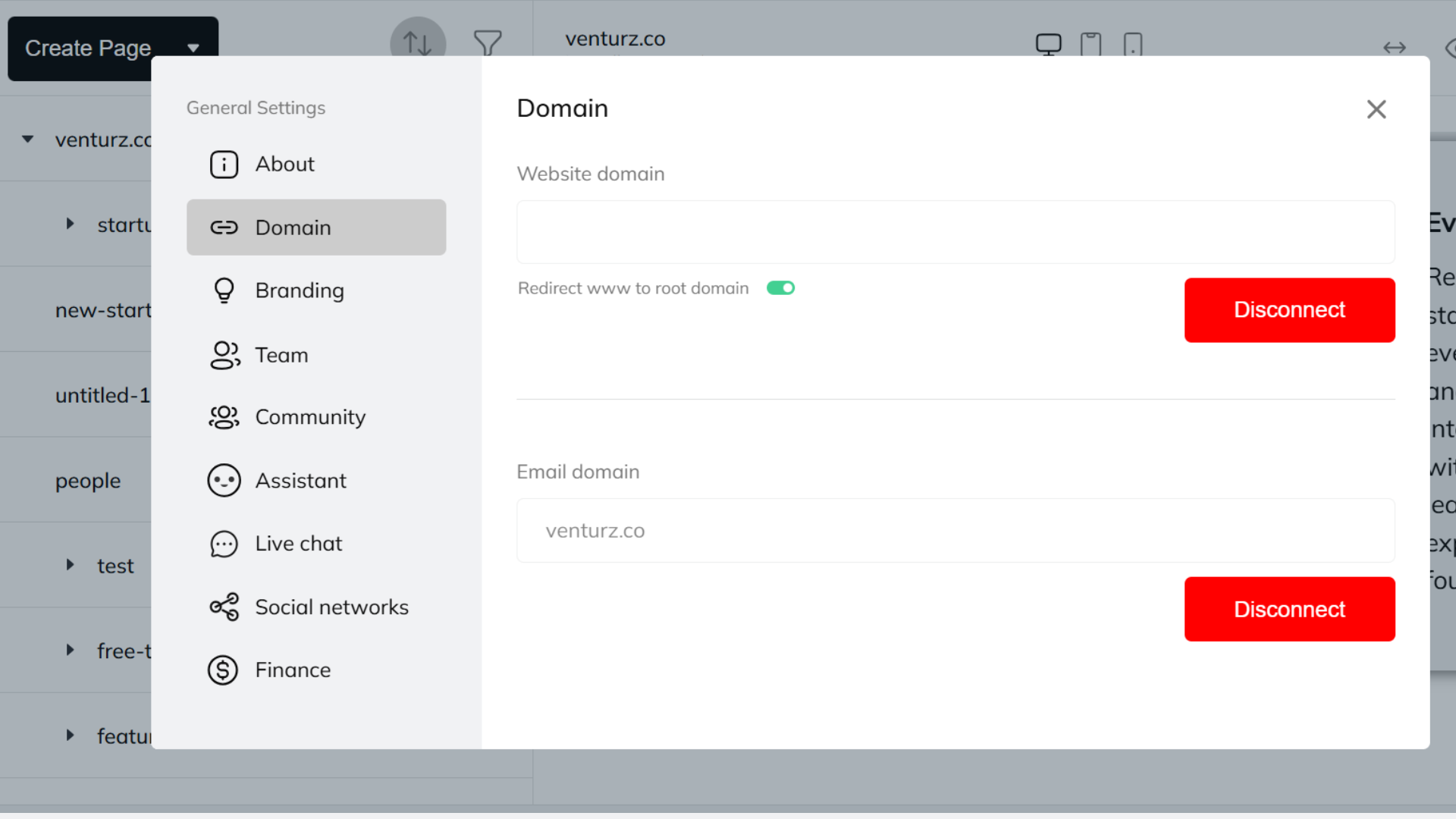The width and height of the screenshot is (1456, 819).
Task: Open the sort ordering control
Action: (417, 43)
